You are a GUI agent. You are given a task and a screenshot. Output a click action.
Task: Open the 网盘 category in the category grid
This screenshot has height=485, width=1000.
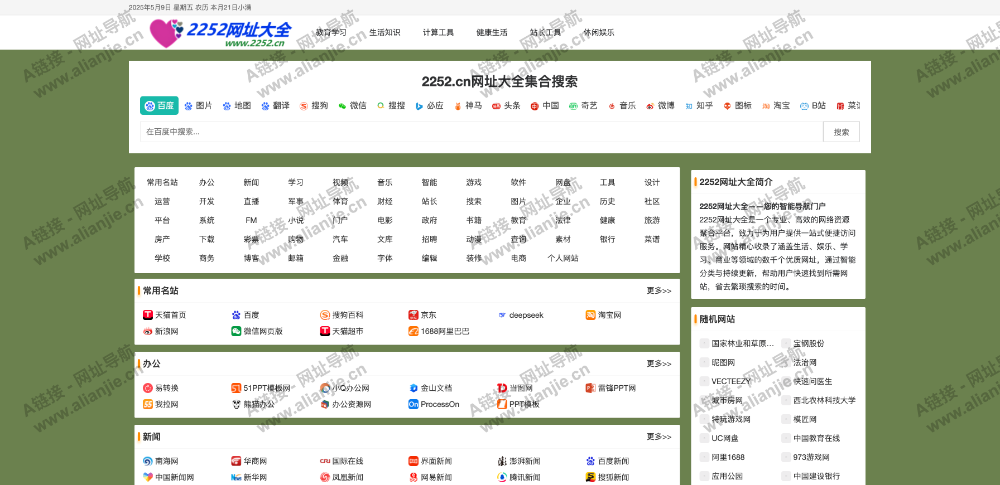(563, 183)
